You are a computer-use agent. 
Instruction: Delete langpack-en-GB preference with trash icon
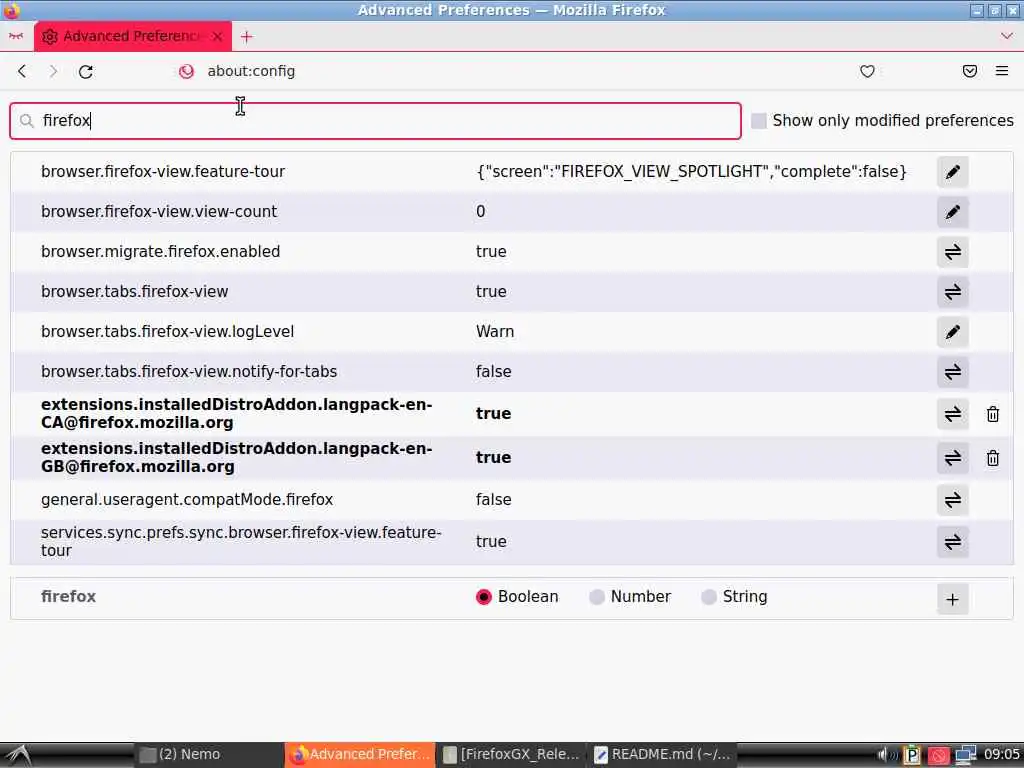pos(993,458)
